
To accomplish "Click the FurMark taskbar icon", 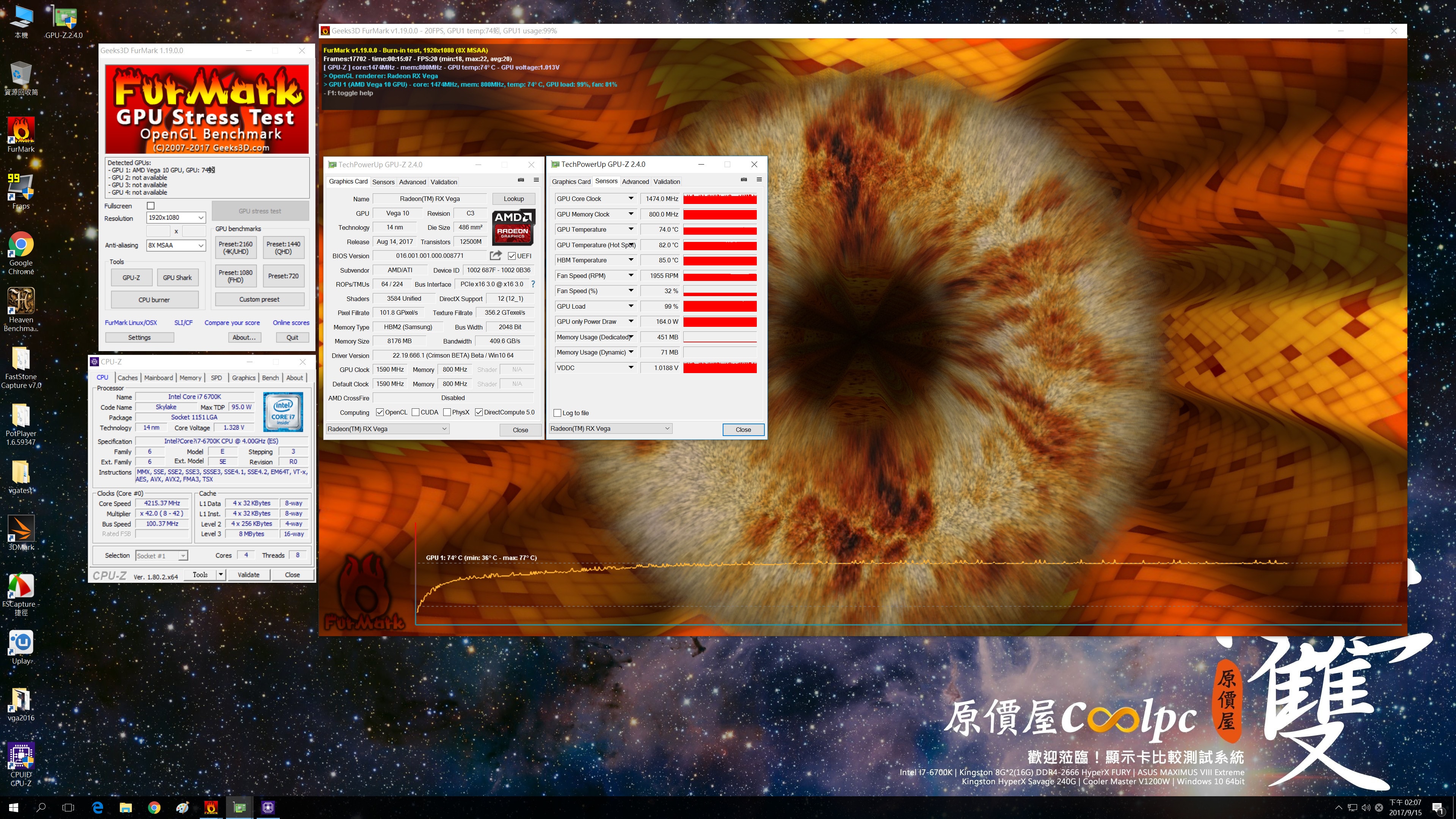I will pyautogui.click(x=211, y=807).
